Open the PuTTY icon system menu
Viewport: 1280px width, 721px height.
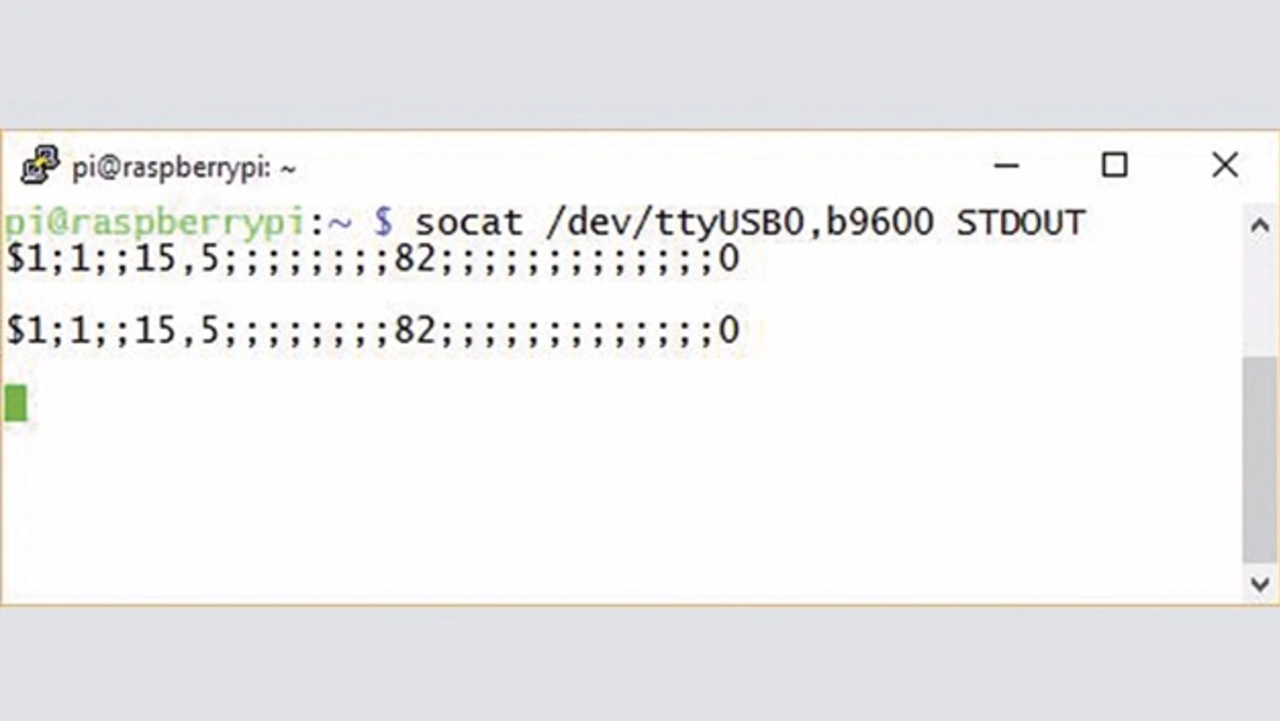[x=40, y=165]
